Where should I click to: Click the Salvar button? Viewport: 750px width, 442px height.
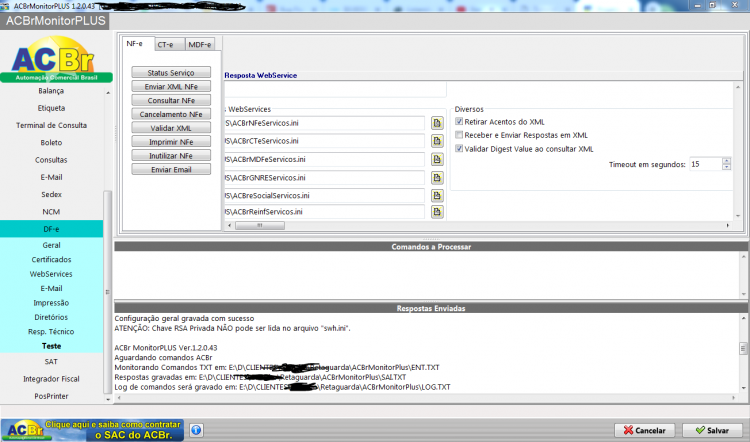coord(712,430)
